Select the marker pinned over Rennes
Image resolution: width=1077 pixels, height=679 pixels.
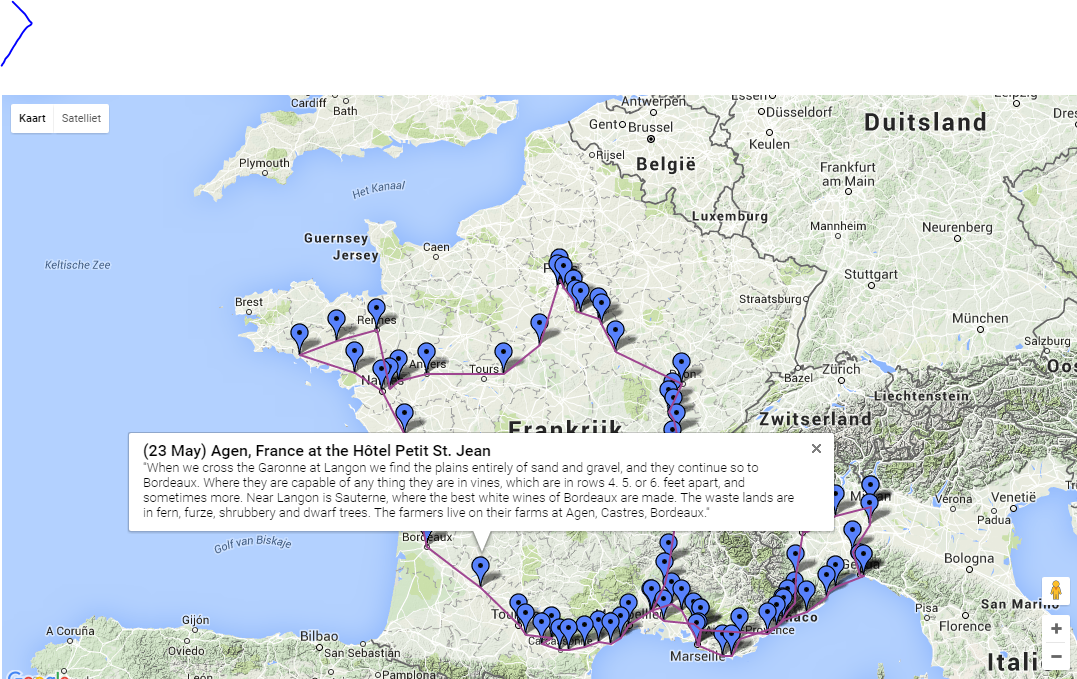click(x=376, y=314)
